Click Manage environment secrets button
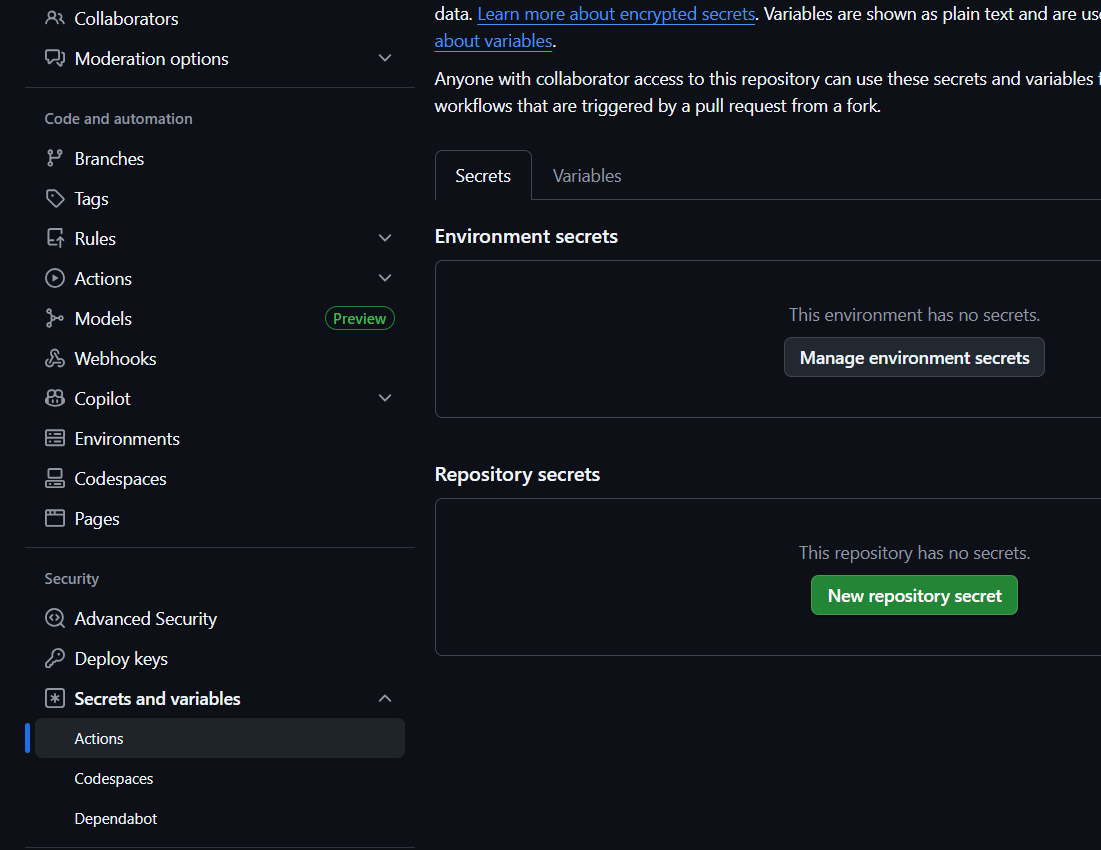This screenshot has height=850, width=1101. point(914,357)
